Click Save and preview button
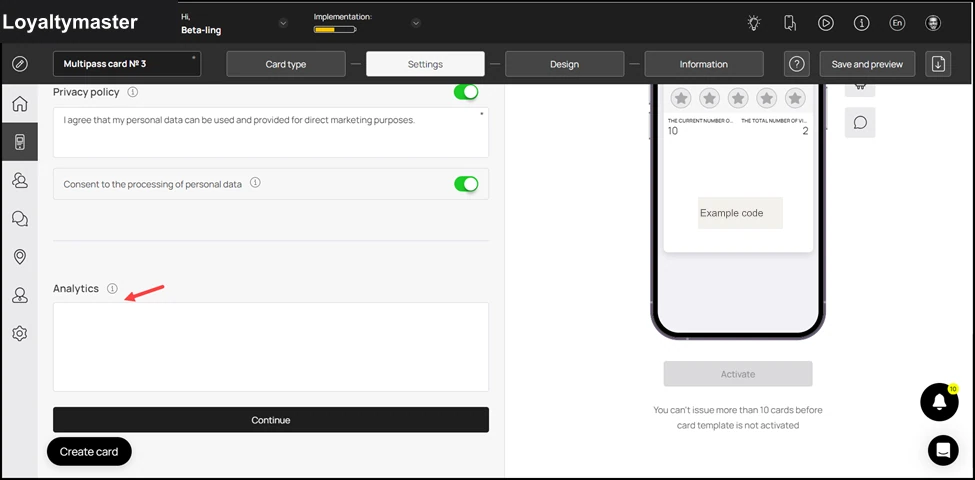This screenshot has height=480, width=975. point(867,64)
